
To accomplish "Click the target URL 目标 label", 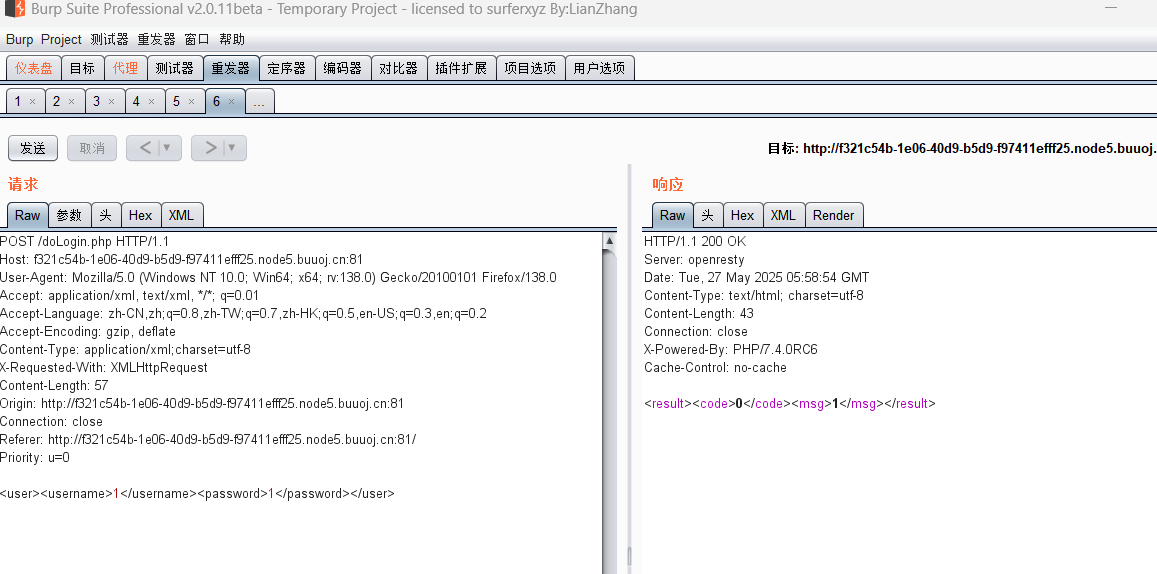I will pyautogui.click(x=782, y=148).
